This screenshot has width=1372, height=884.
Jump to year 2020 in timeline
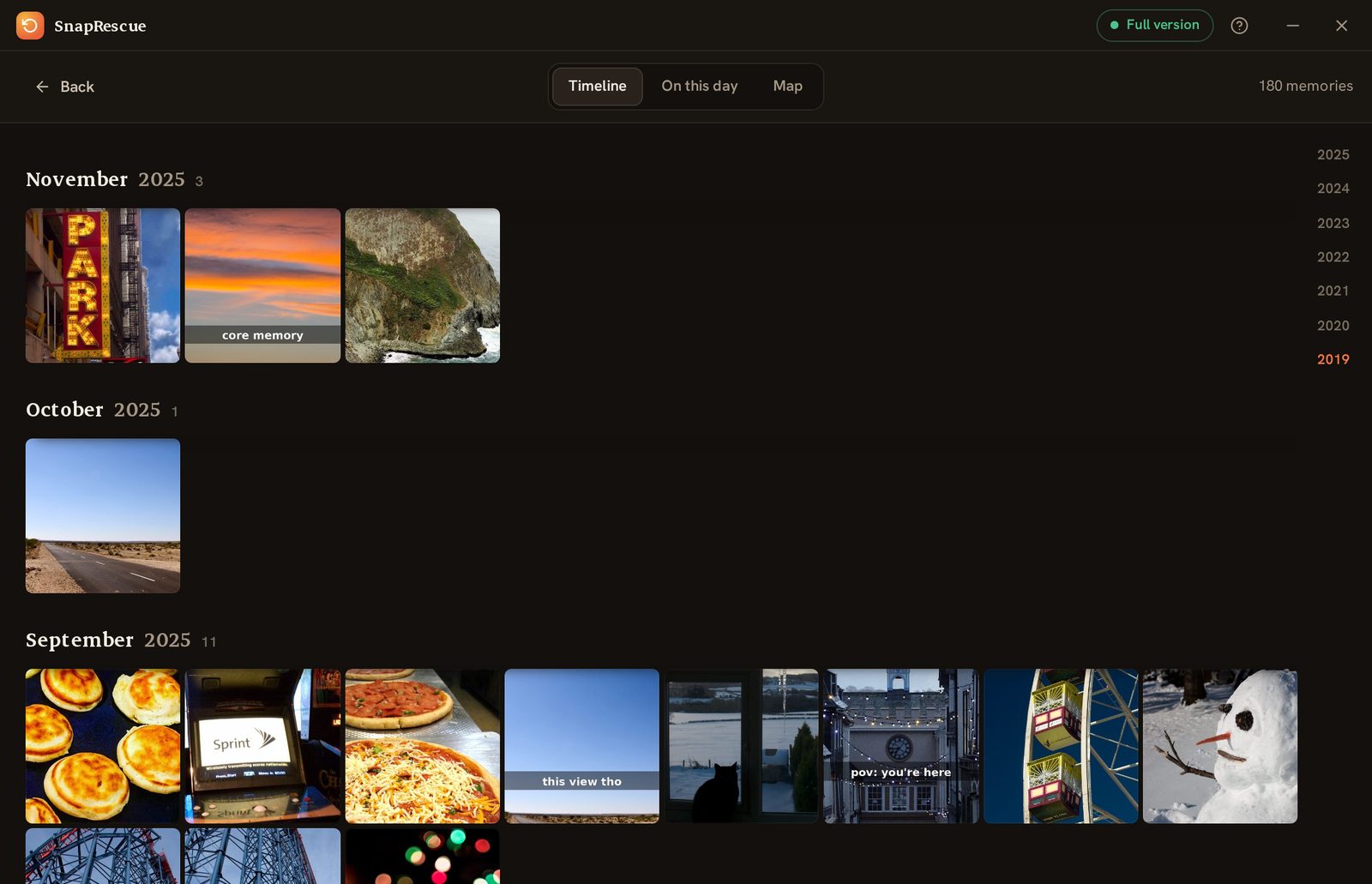pos(1333,325)
